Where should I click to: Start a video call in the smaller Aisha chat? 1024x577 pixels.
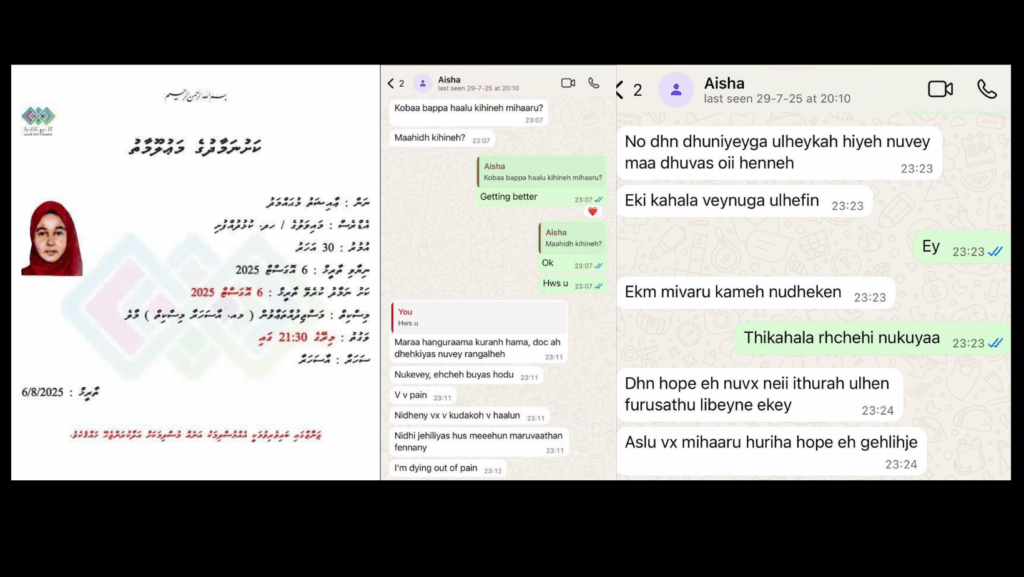[x=568, y=83]
